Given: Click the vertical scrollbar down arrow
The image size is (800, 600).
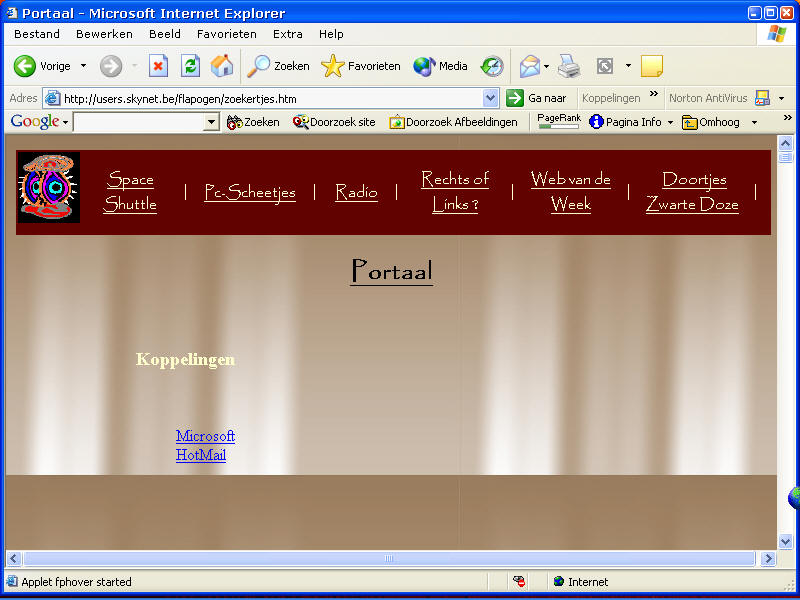Looking at the screenshot, I should point(785,541).
